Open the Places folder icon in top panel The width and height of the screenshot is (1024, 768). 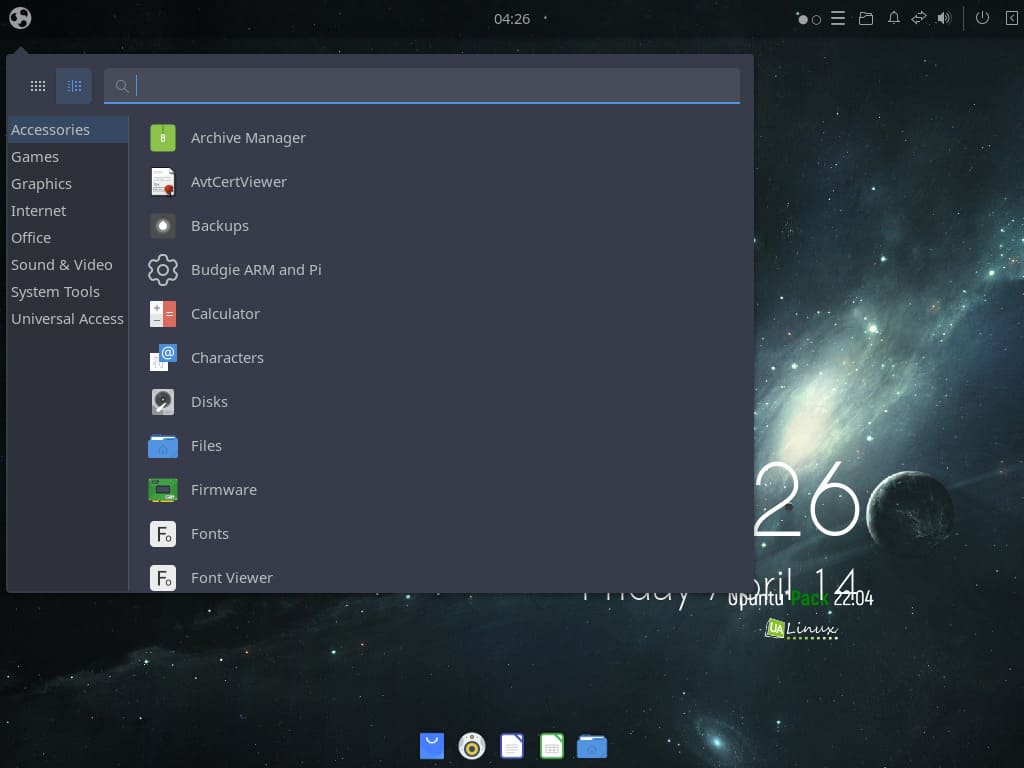866,18
